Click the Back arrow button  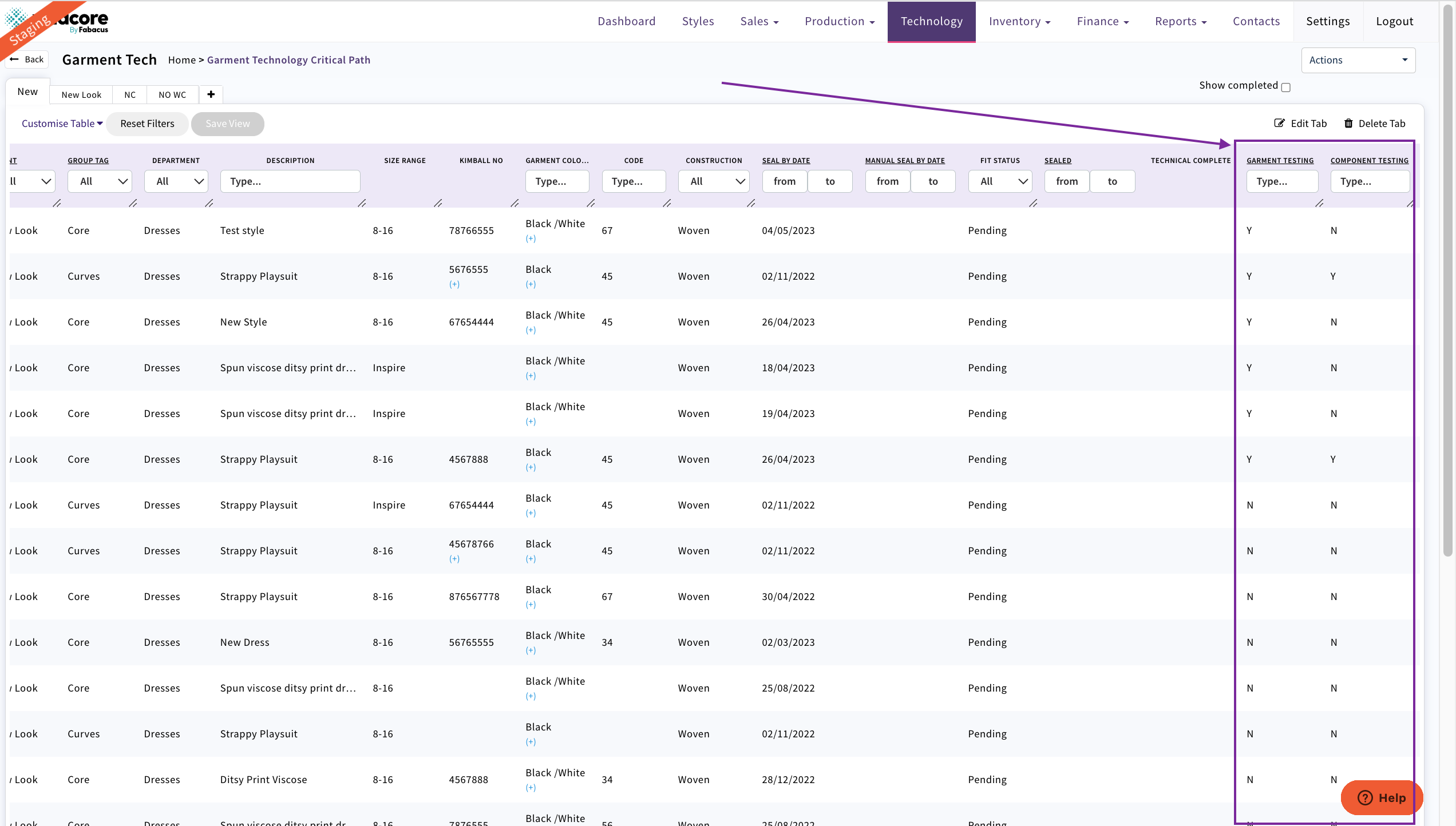tap(27, 59)
